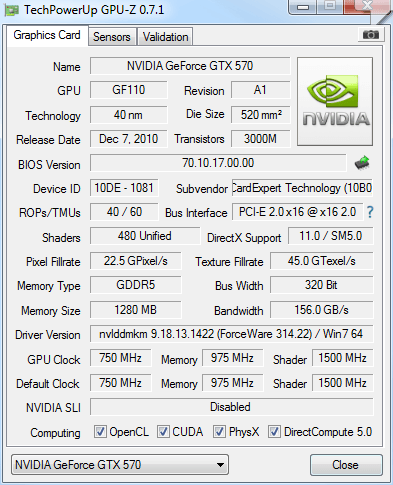Viewport: 393px width, 485px height.
Task: Toggle the OpenCL checkbox
Action: tap(100, 431)
